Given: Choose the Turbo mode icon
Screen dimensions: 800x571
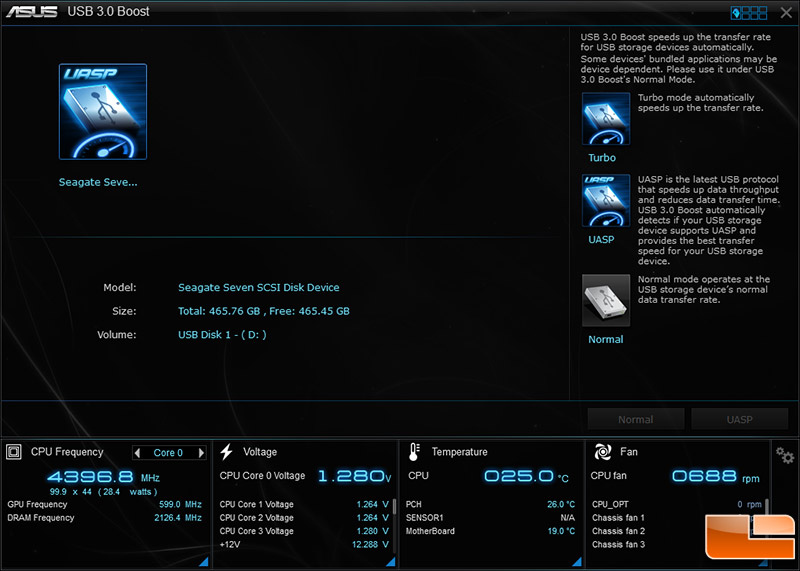Looking at the screenshot, I should tap(606, 118).
